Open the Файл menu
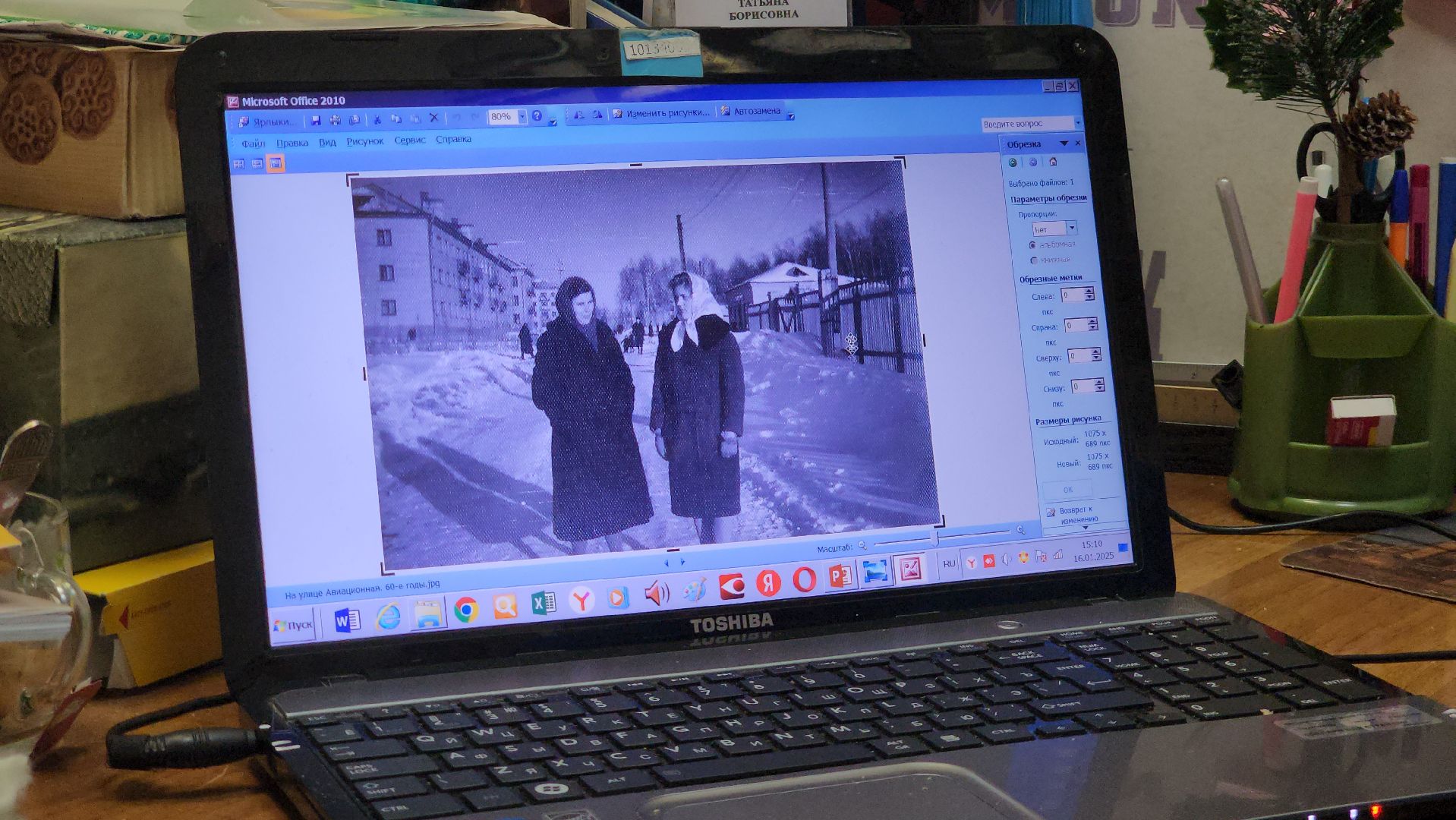Image resolution: width=1456 pixels, height=820 pixels. click(253, 143)
